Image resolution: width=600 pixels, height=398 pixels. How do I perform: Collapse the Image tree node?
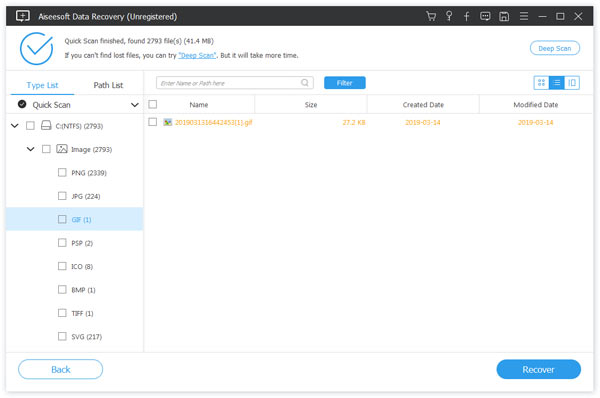pos(30,149)
